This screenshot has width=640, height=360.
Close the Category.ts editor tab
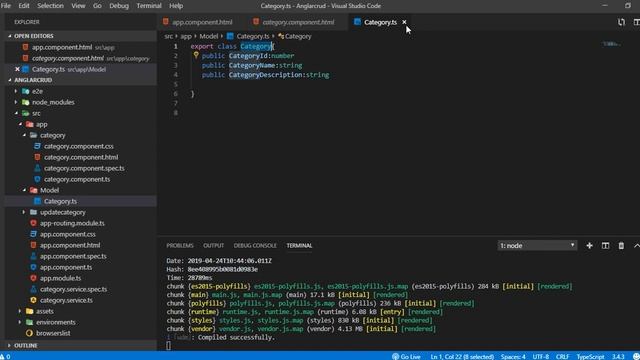tap(404, 22)
